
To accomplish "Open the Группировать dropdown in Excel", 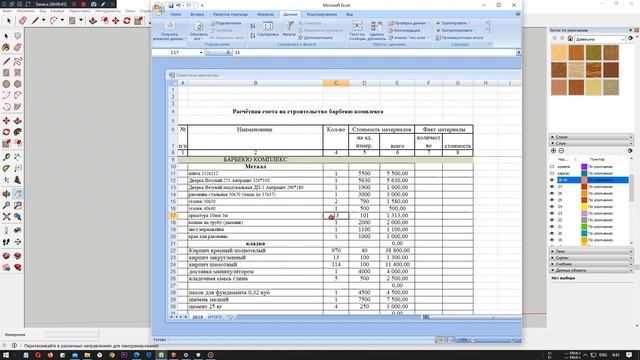I will pos(453,23).
